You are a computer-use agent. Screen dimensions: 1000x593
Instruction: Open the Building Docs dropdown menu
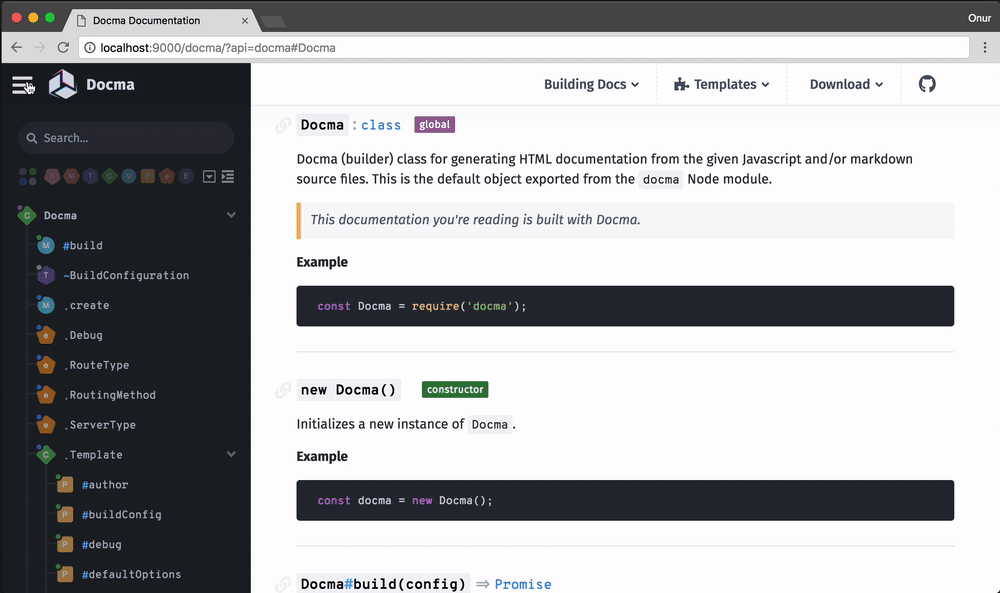(x=591, y=84)
